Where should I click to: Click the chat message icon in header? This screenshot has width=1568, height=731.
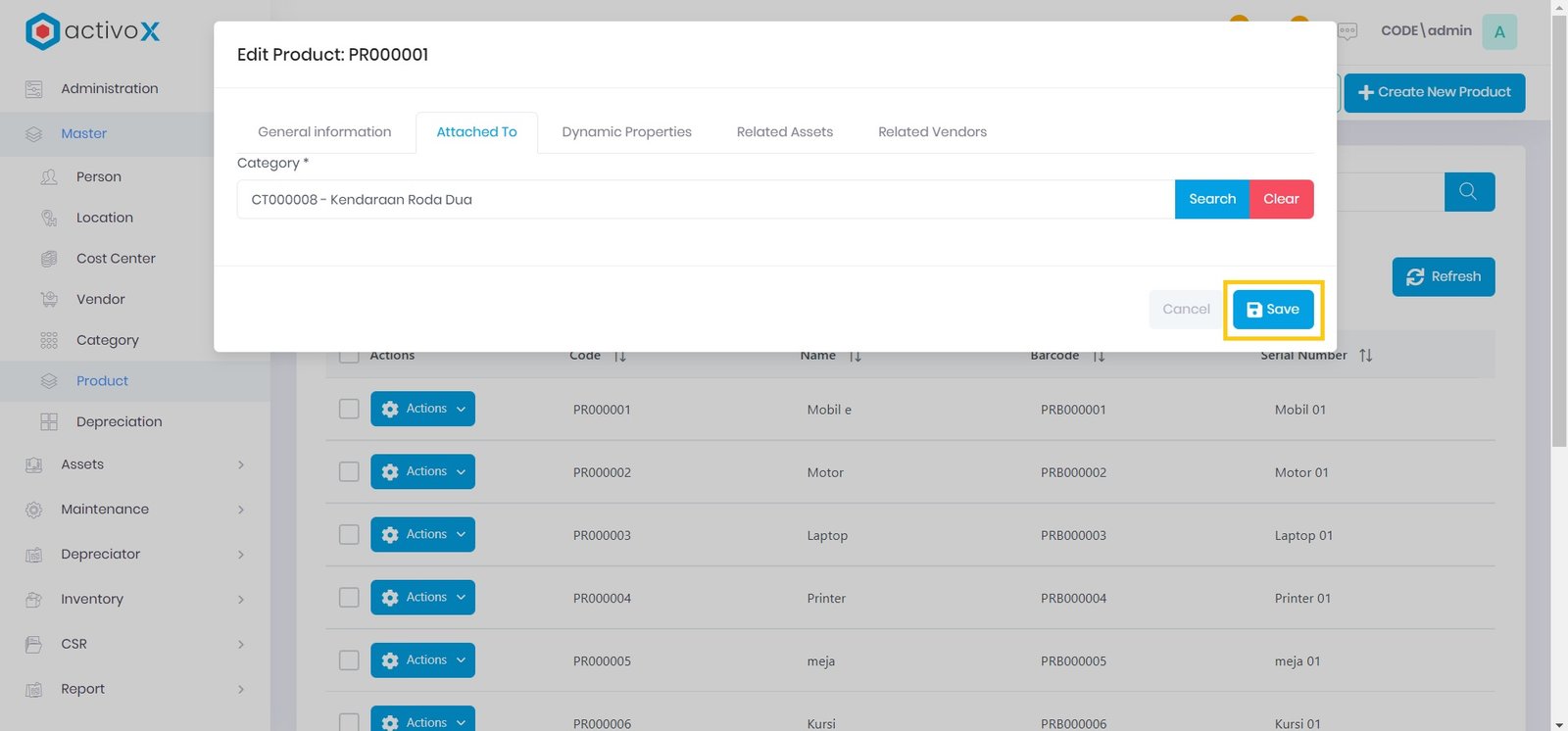pyautogui.click(x=1347, y=31)
